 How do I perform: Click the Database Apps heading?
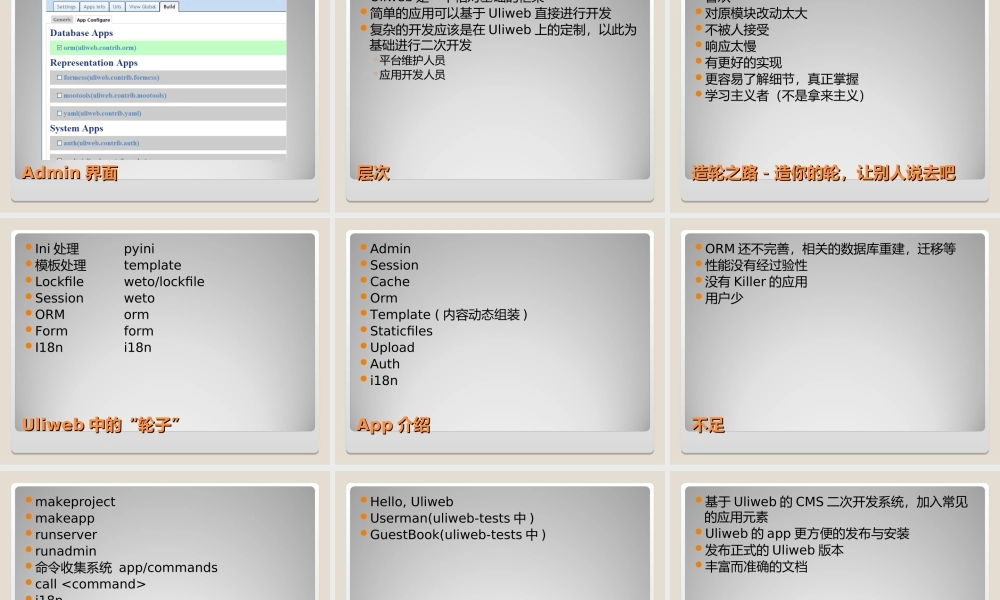click(81, 33)
